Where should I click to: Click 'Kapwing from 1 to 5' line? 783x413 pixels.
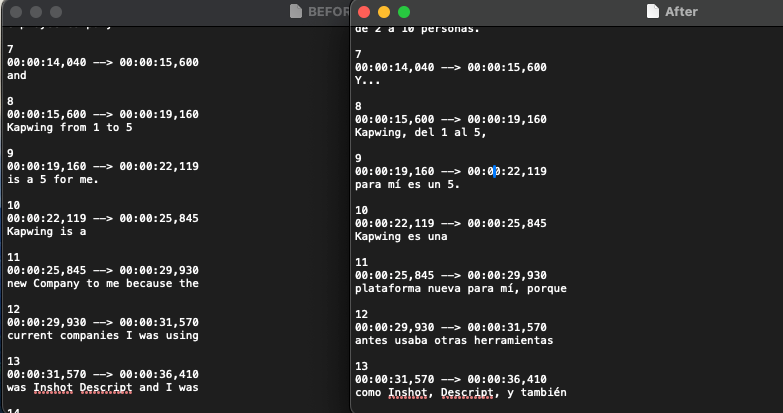(x=69, y=127)
